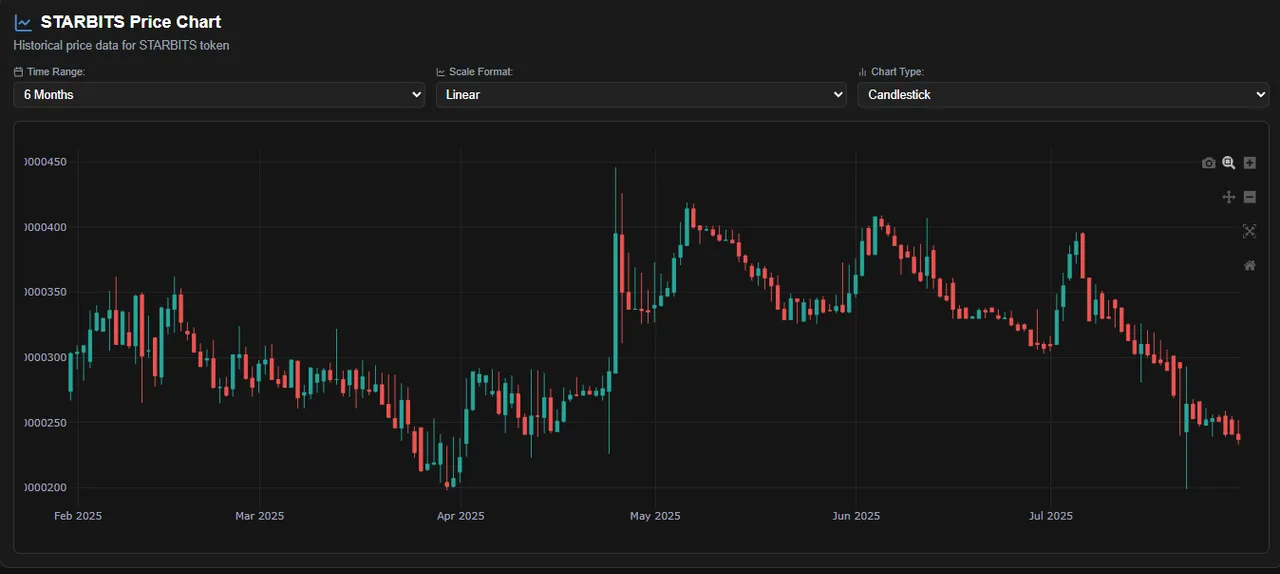Open the Chart Type dropdown showing Candlestick
The height and width of the screenshot is (574, 1280).
tap(1063, 95)
